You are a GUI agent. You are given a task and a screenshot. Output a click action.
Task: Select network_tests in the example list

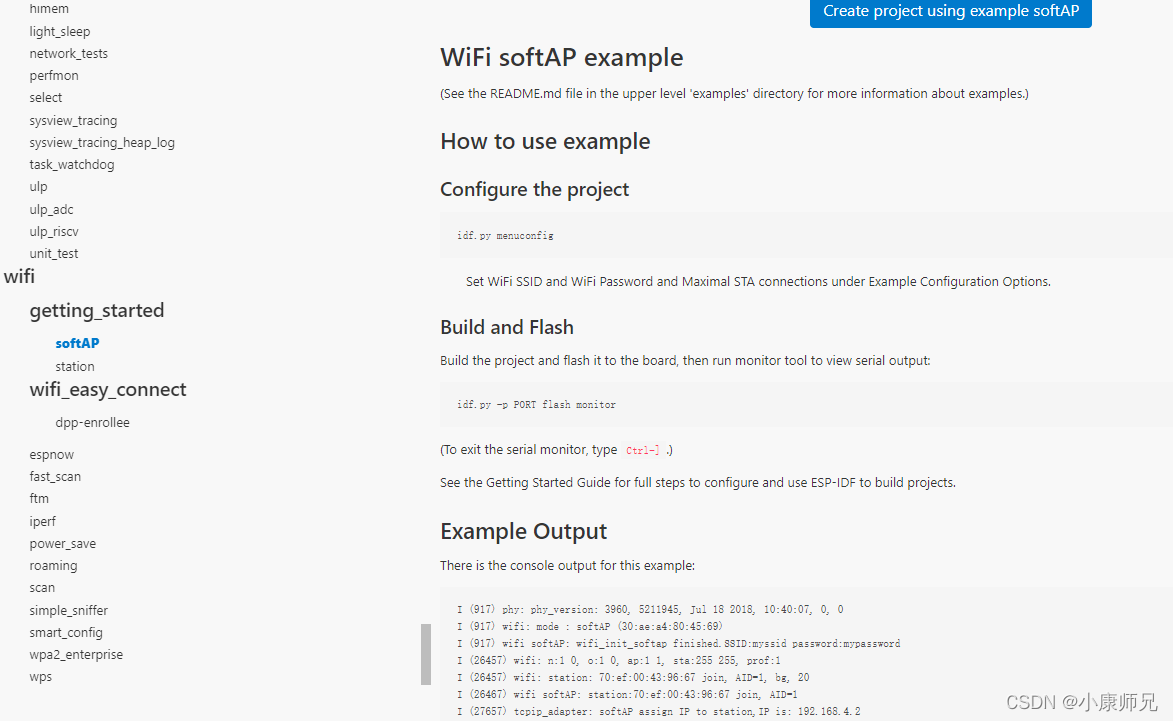[69, 54]
